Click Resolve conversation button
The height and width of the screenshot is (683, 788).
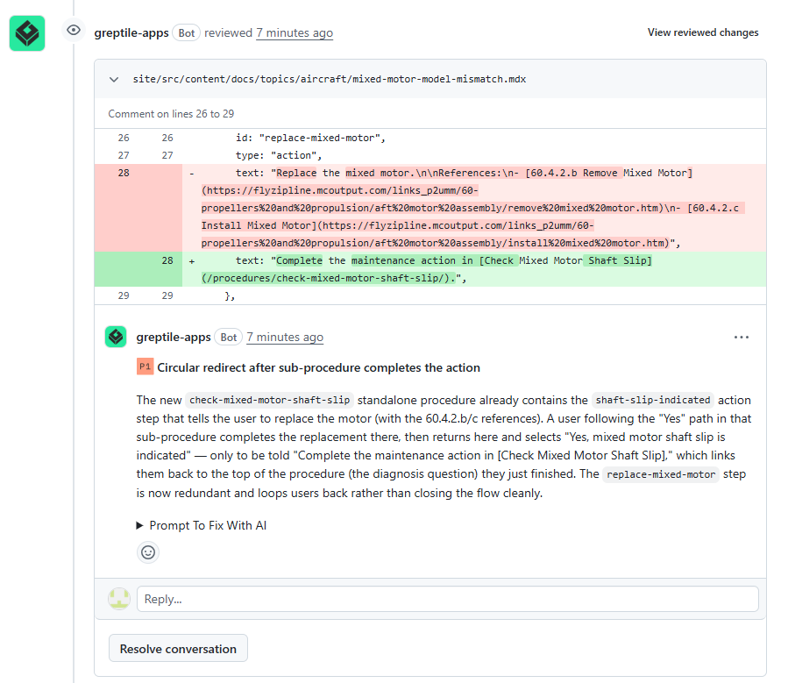(x=178, y=649)
